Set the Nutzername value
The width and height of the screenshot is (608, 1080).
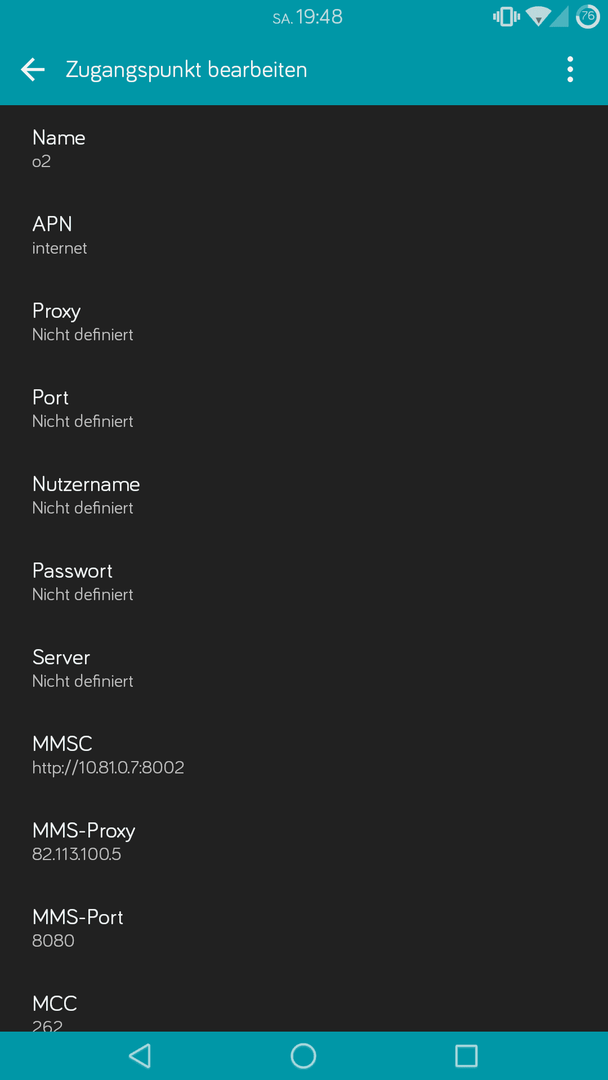(304, 496)
